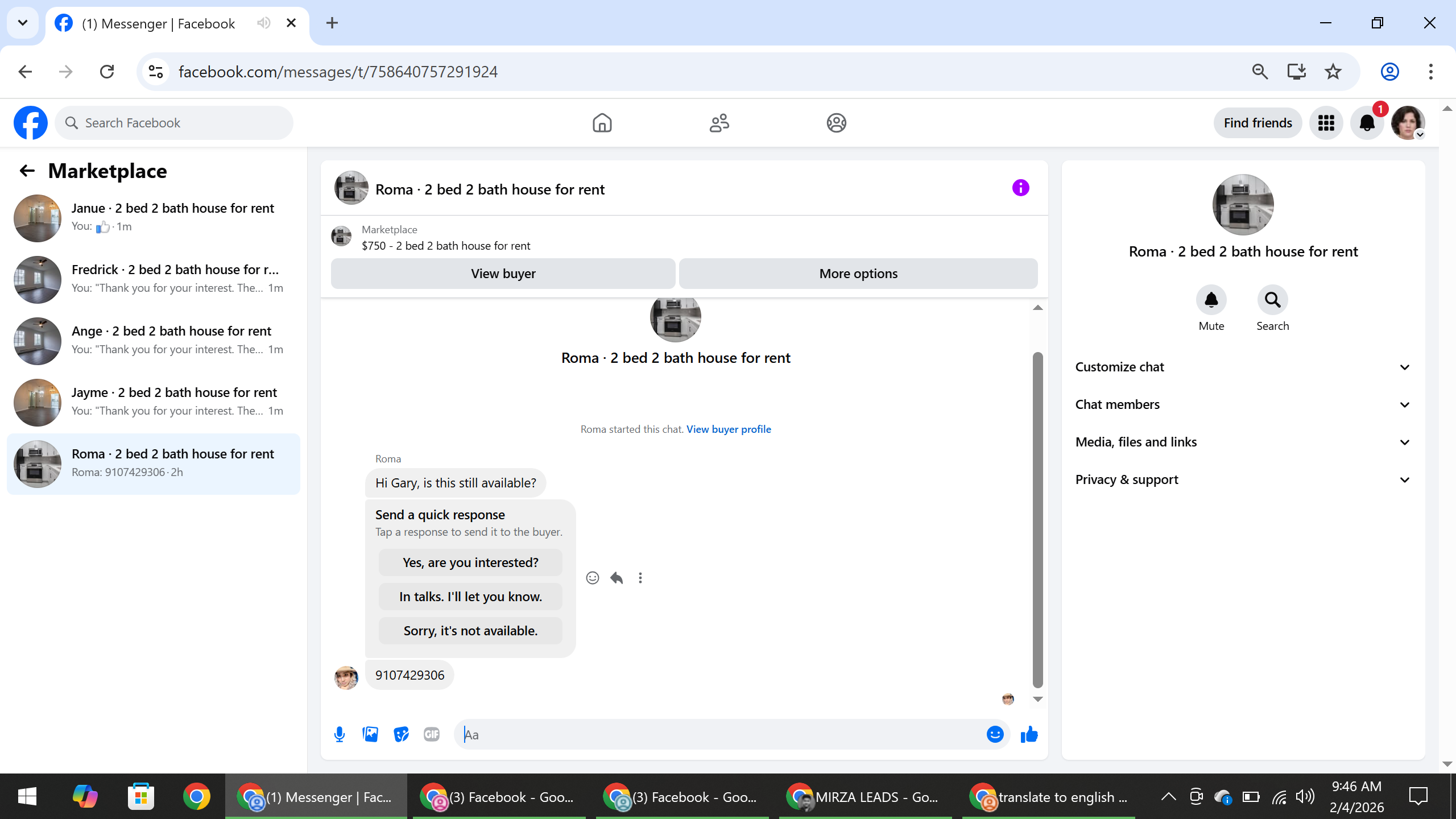Viewport: 1456px width, 819px height.
Task: Mute this conversation
Action: coord(1211,300)
